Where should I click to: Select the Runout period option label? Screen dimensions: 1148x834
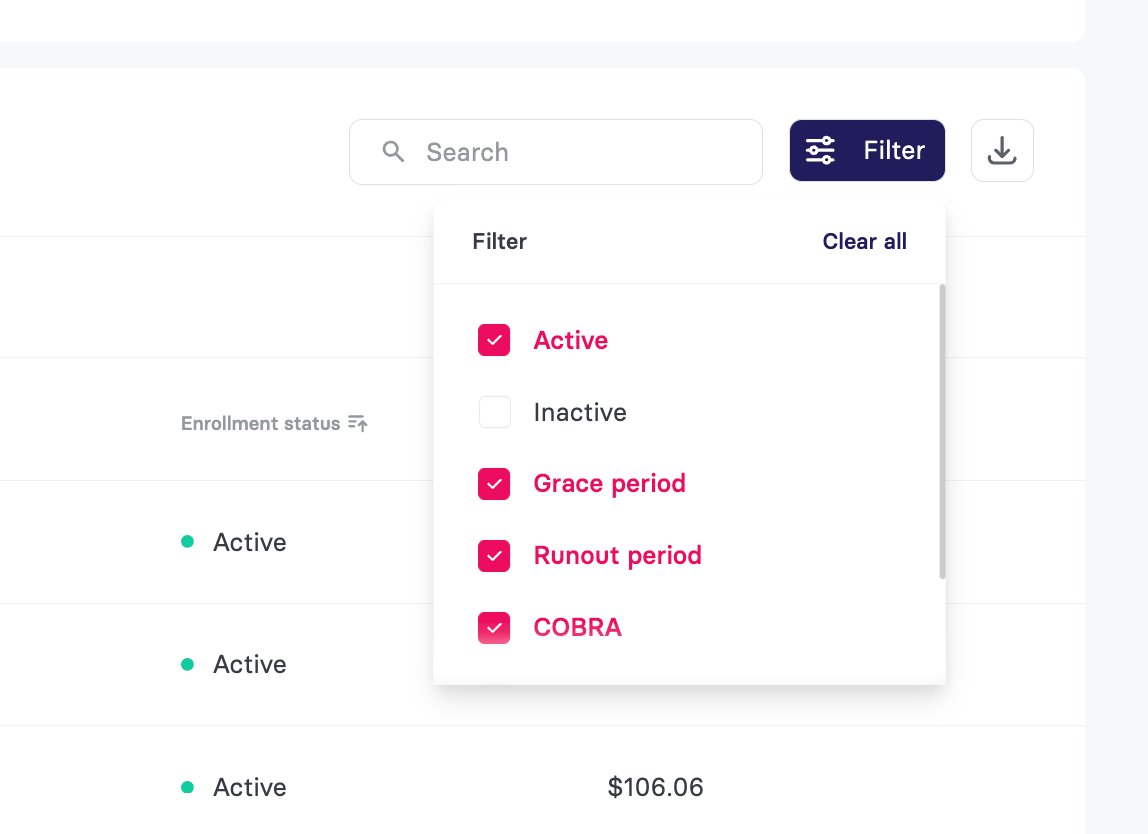(x=617, y=556)
